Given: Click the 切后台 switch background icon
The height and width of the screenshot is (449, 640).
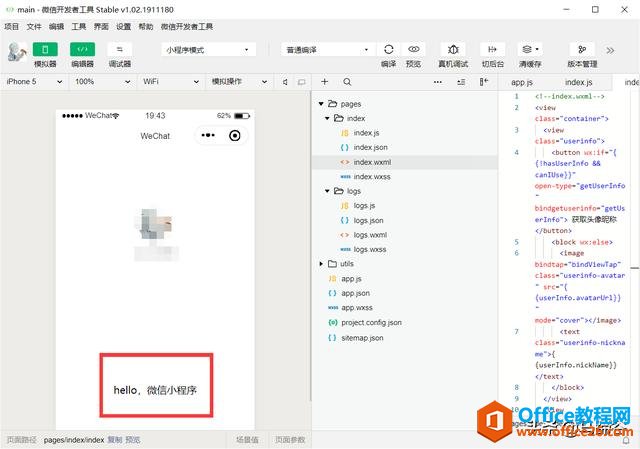Looking at the screenshot, I should tap(492, 49).
